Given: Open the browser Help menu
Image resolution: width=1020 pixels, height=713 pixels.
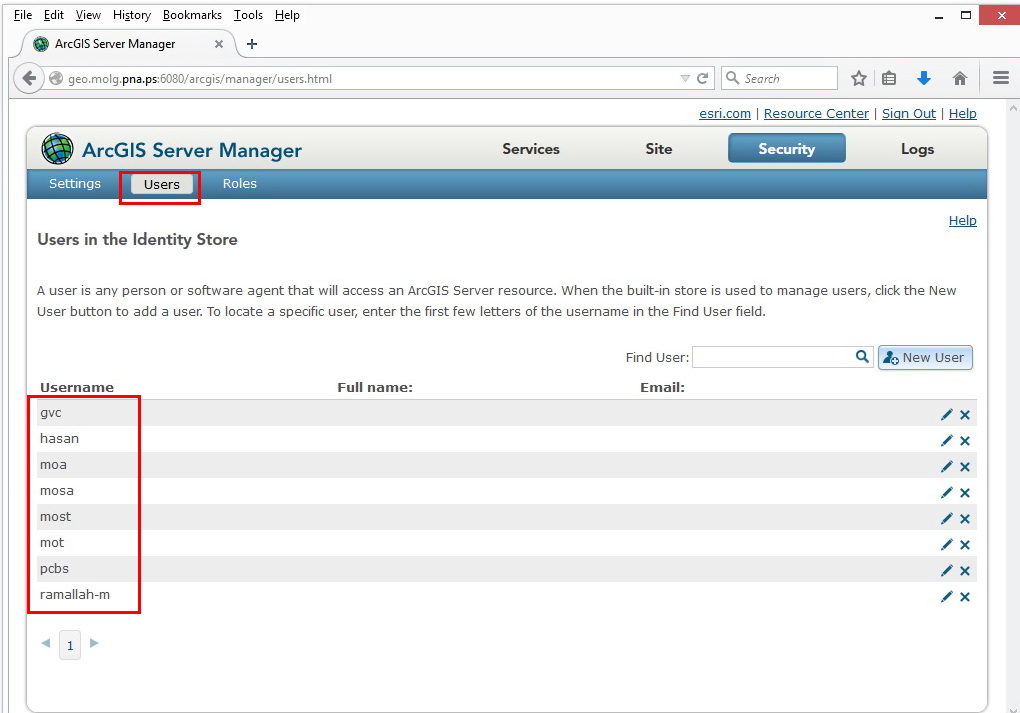Looking at the screenshot, I should click(x=287, y=15).
